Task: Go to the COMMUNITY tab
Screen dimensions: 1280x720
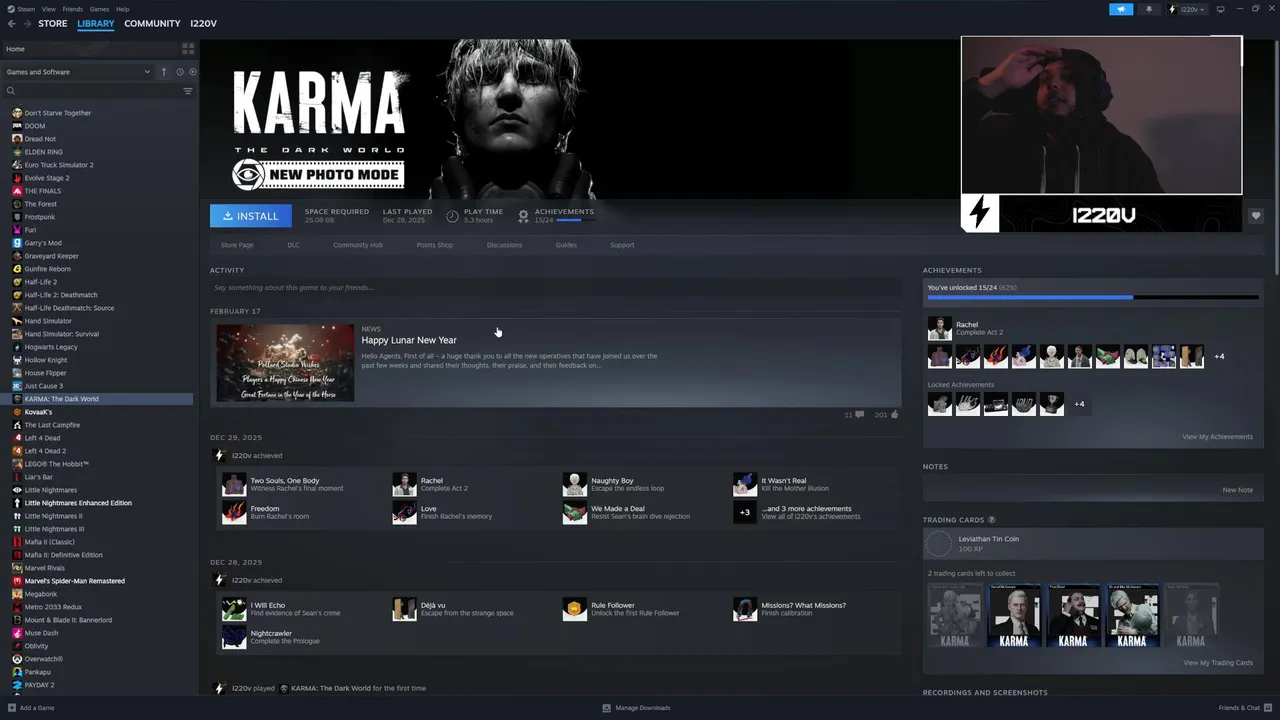Action: point(152,23)
